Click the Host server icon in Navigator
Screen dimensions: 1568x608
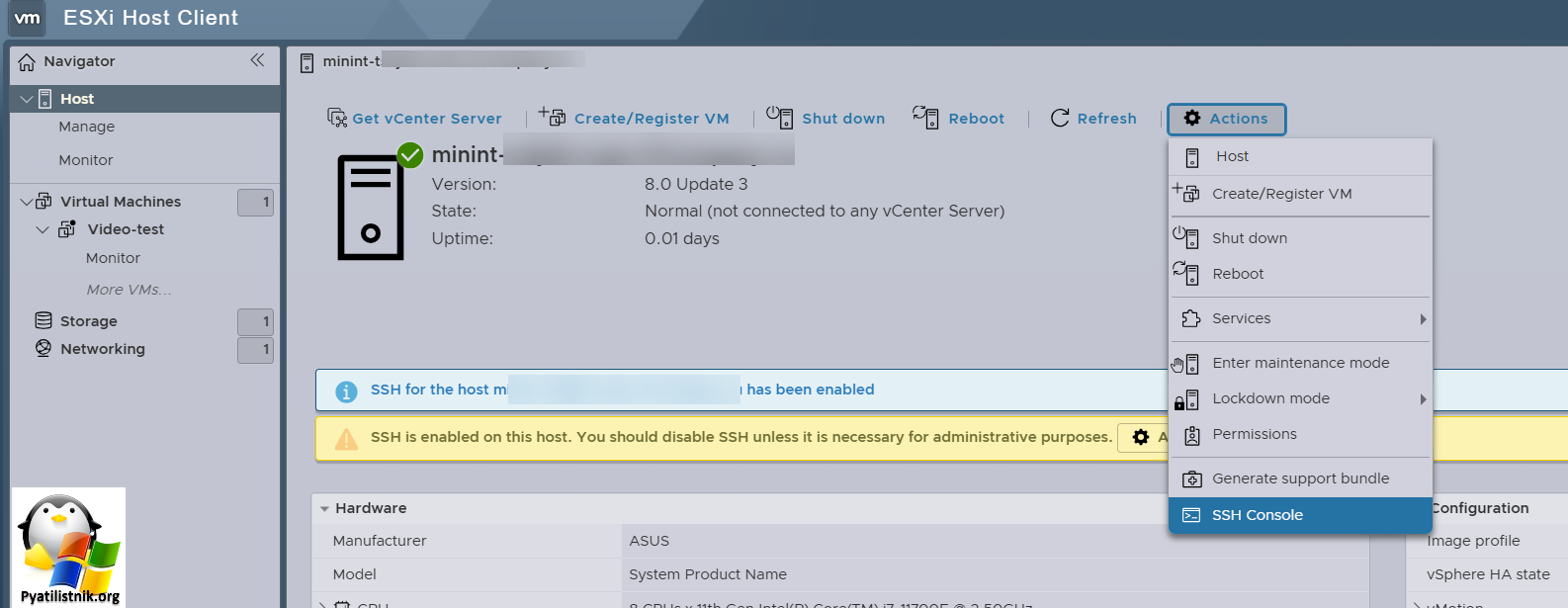(x=44, y=99)
